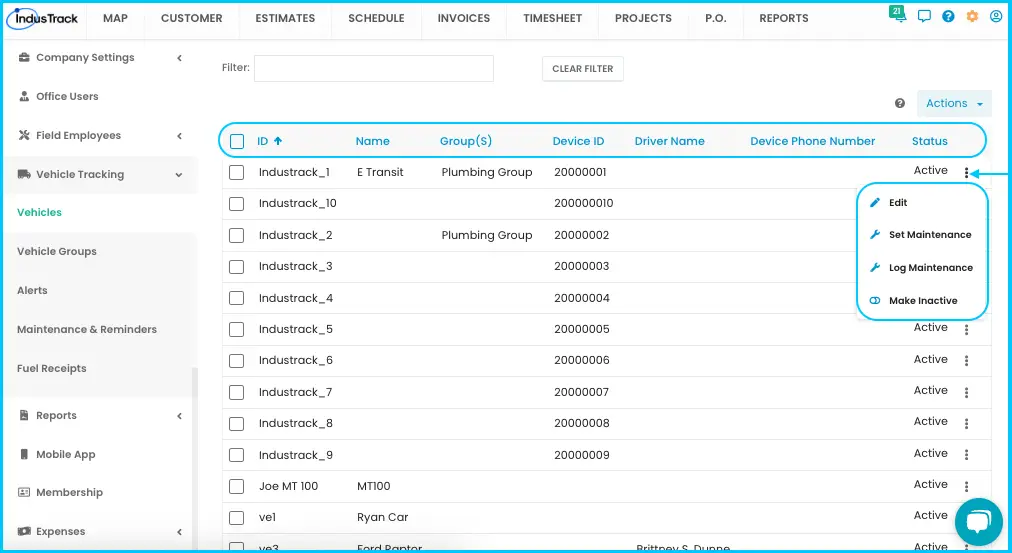Check the box for Industrack_3
Image resolution: width=1012 pixels, height=553 pixels.
tap(236, 266)
